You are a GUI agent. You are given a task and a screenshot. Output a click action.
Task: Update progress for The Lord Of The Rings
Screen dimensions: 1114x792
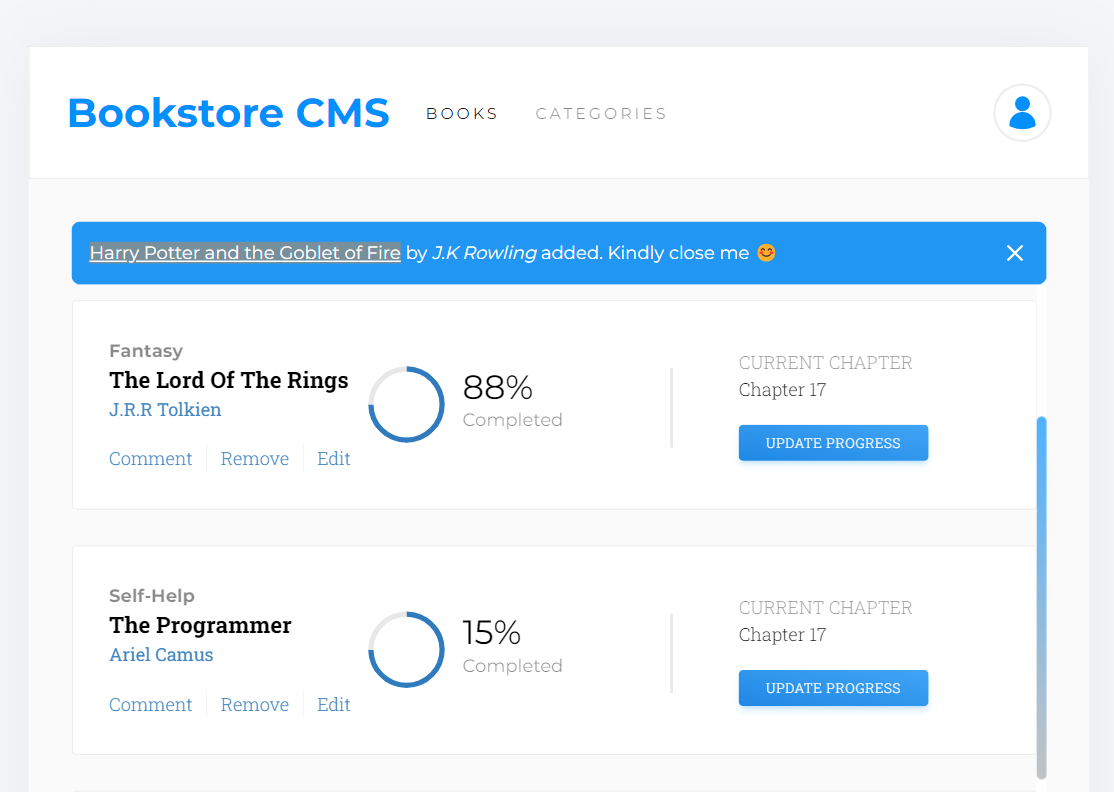click(833, 442)
